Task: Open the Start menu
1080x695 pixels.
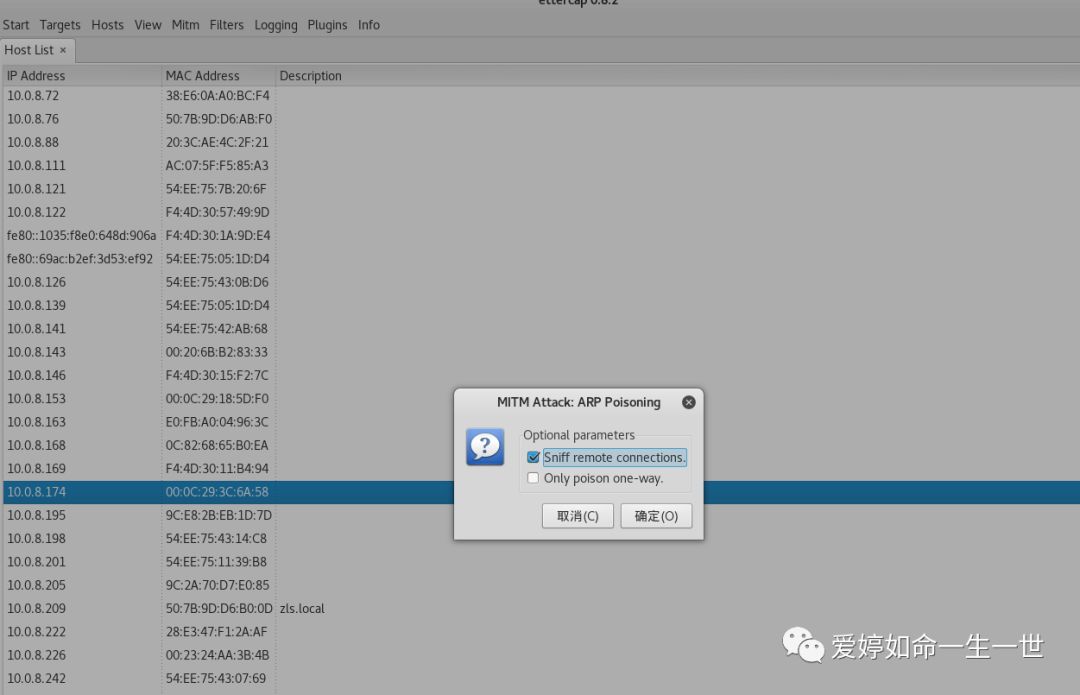Action: tap(16, 25)
